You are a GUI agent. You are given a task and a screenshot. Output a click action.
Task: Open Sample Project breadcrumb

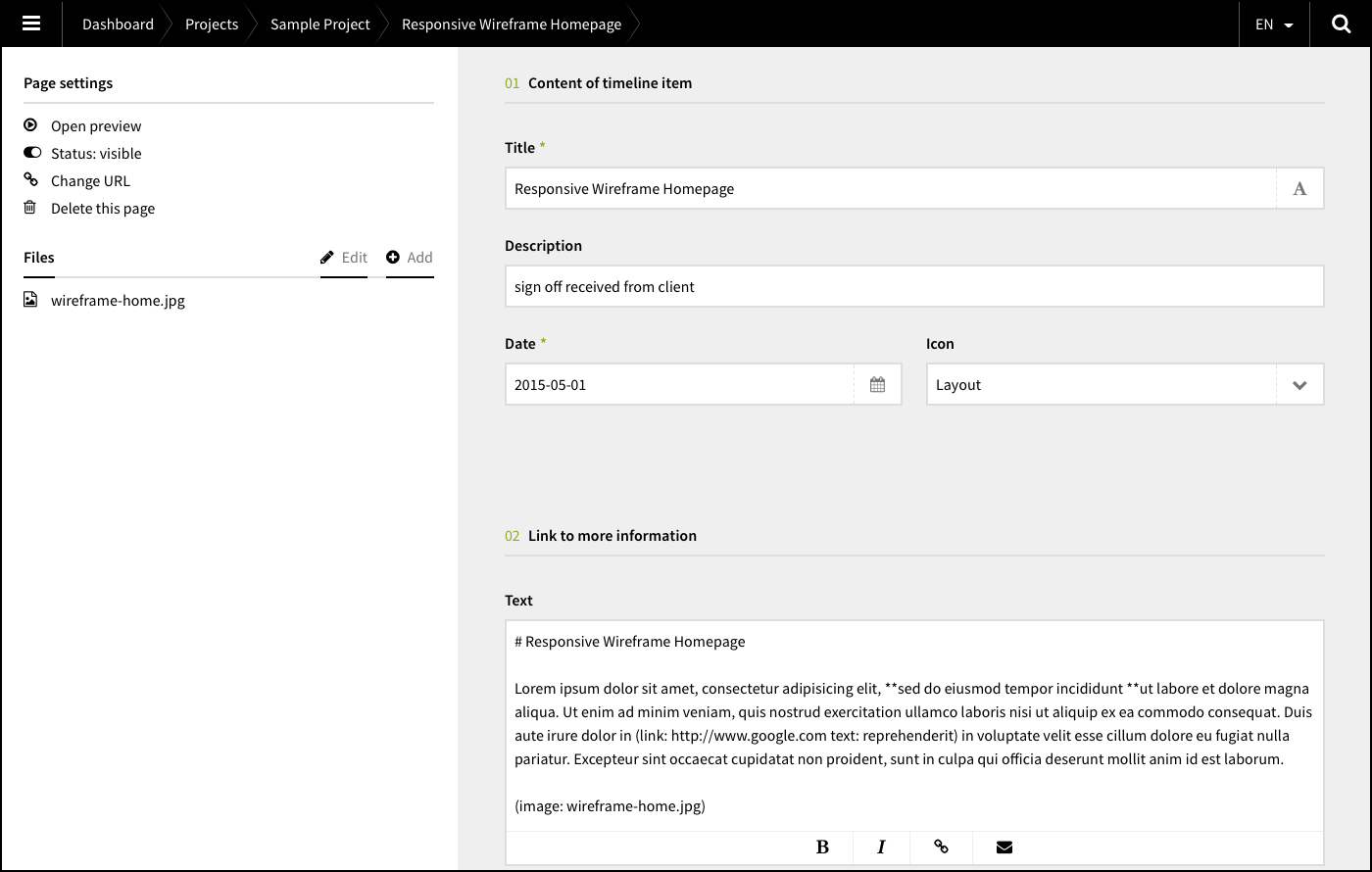tap(320, 24)
